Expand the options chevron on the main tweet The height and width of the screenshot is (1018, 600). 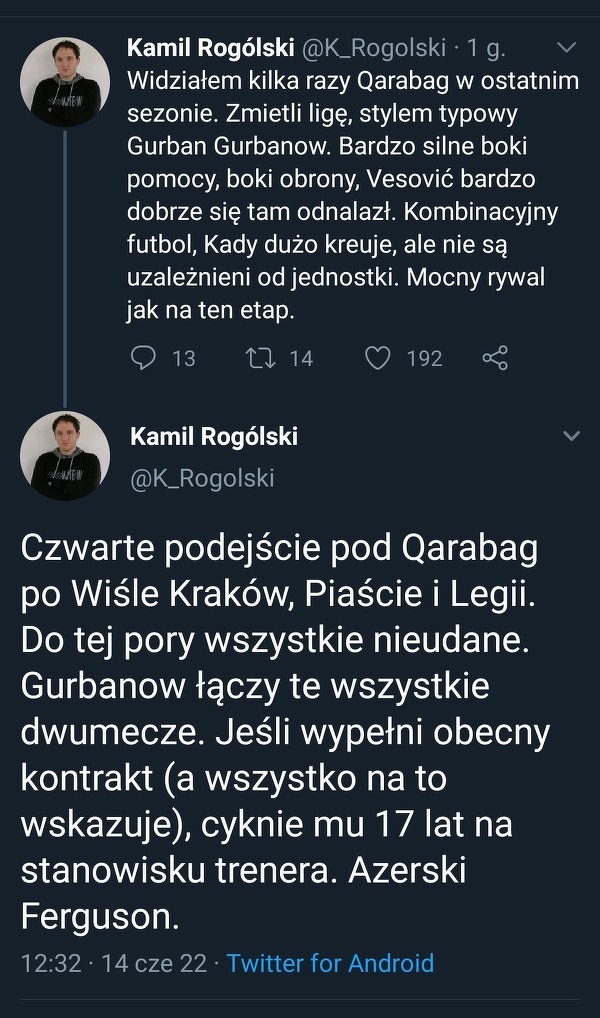click(x=571, y=436)
